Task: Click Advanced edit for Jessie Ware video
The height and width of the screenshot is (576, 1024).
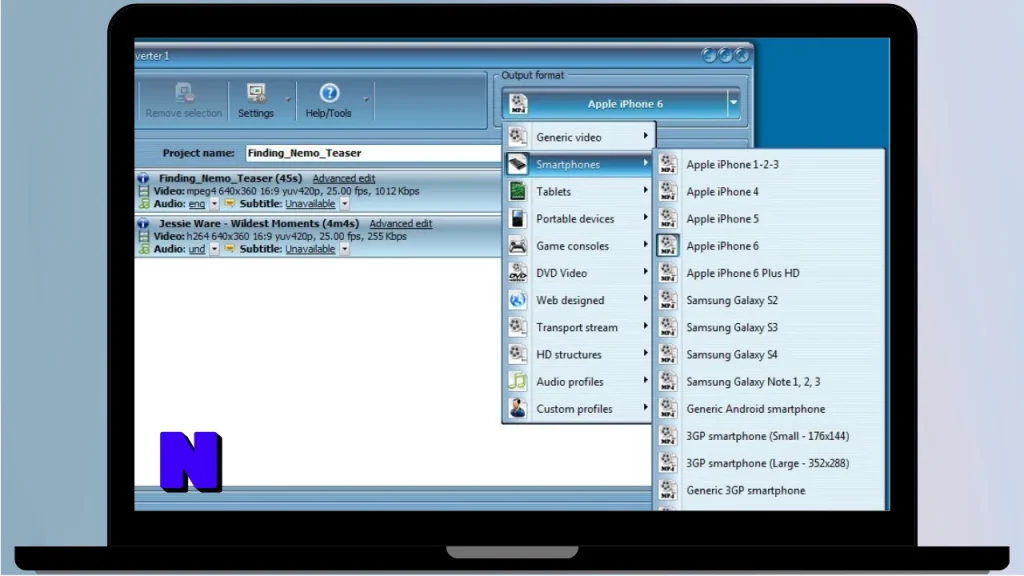Action: point(400,223)
